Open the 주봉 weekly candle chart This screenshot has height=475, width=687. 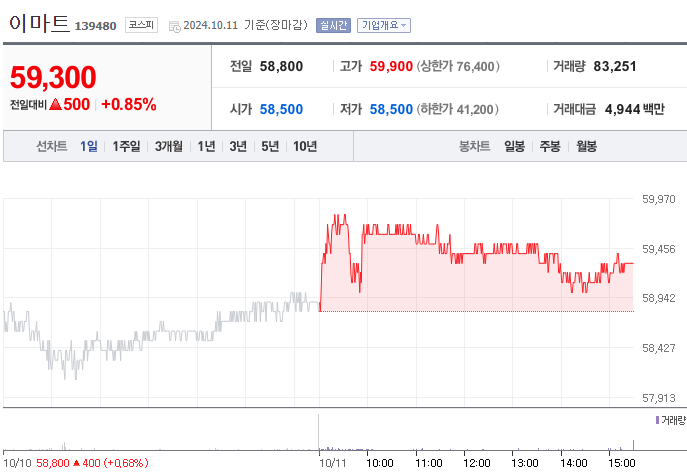point(550,146)
